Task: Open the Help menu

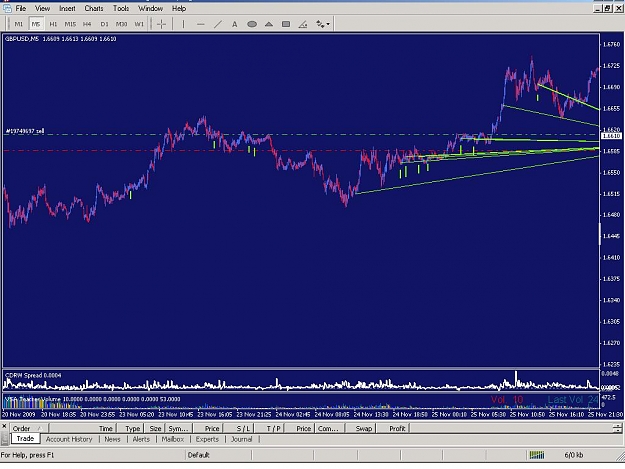Action: (x=179, y=8)
